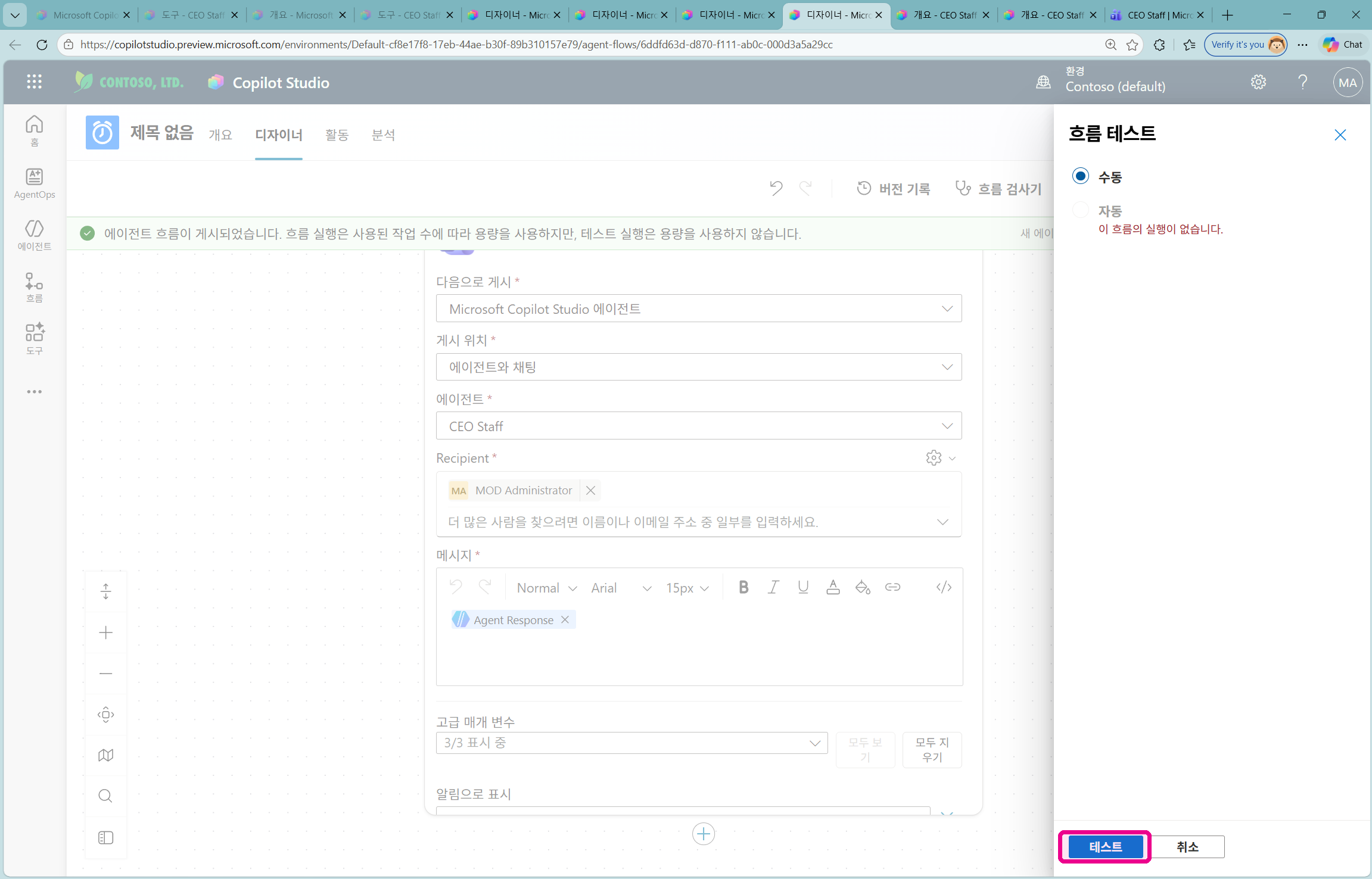The height and width of the screenshot is (879, 1372).
Task: Select the 수동 radio option
Action: 1080,176
